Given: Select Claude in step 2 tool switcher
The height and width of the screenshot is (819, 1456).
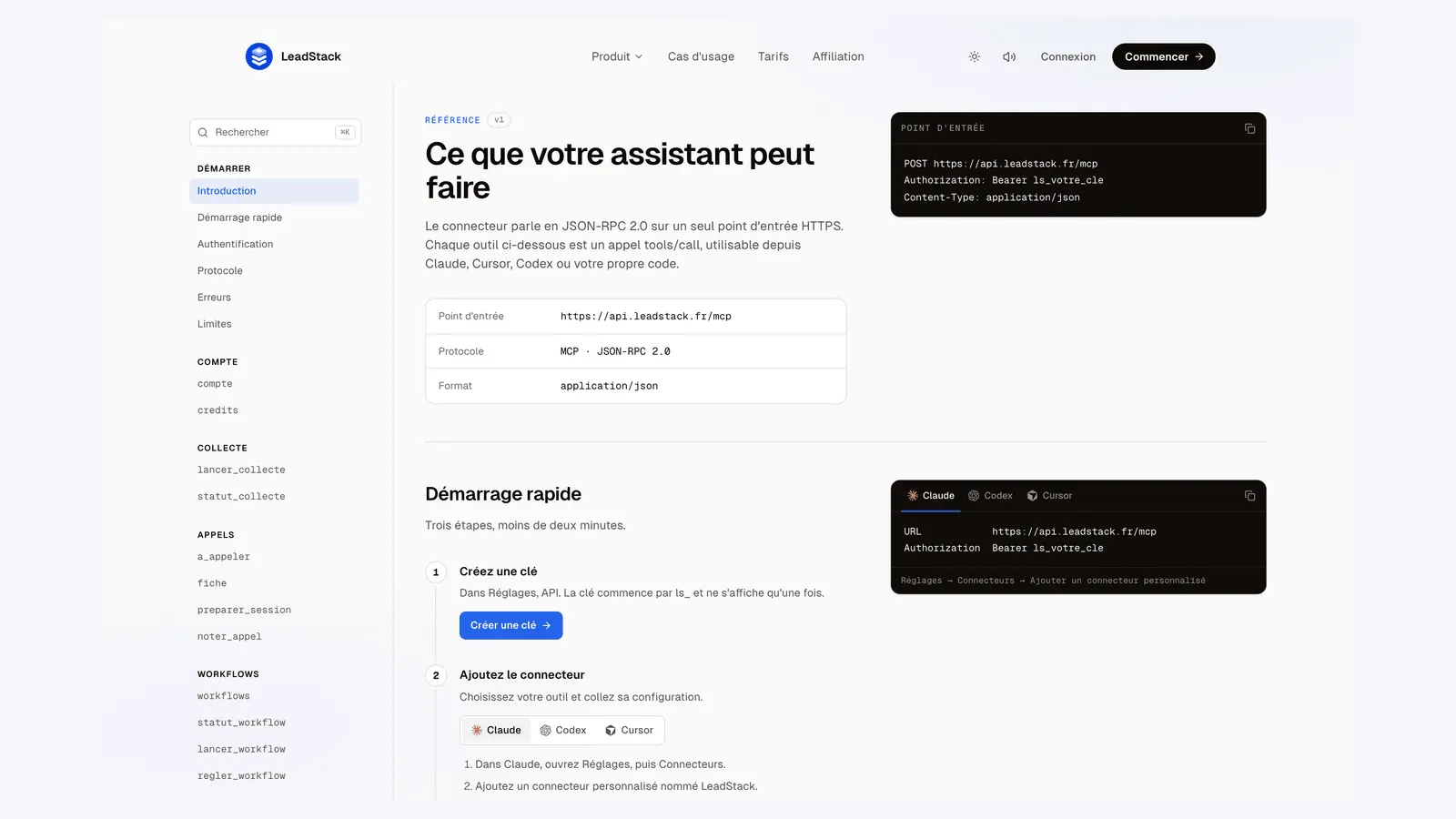Looking at the screenshot, I should coord(496,731).
